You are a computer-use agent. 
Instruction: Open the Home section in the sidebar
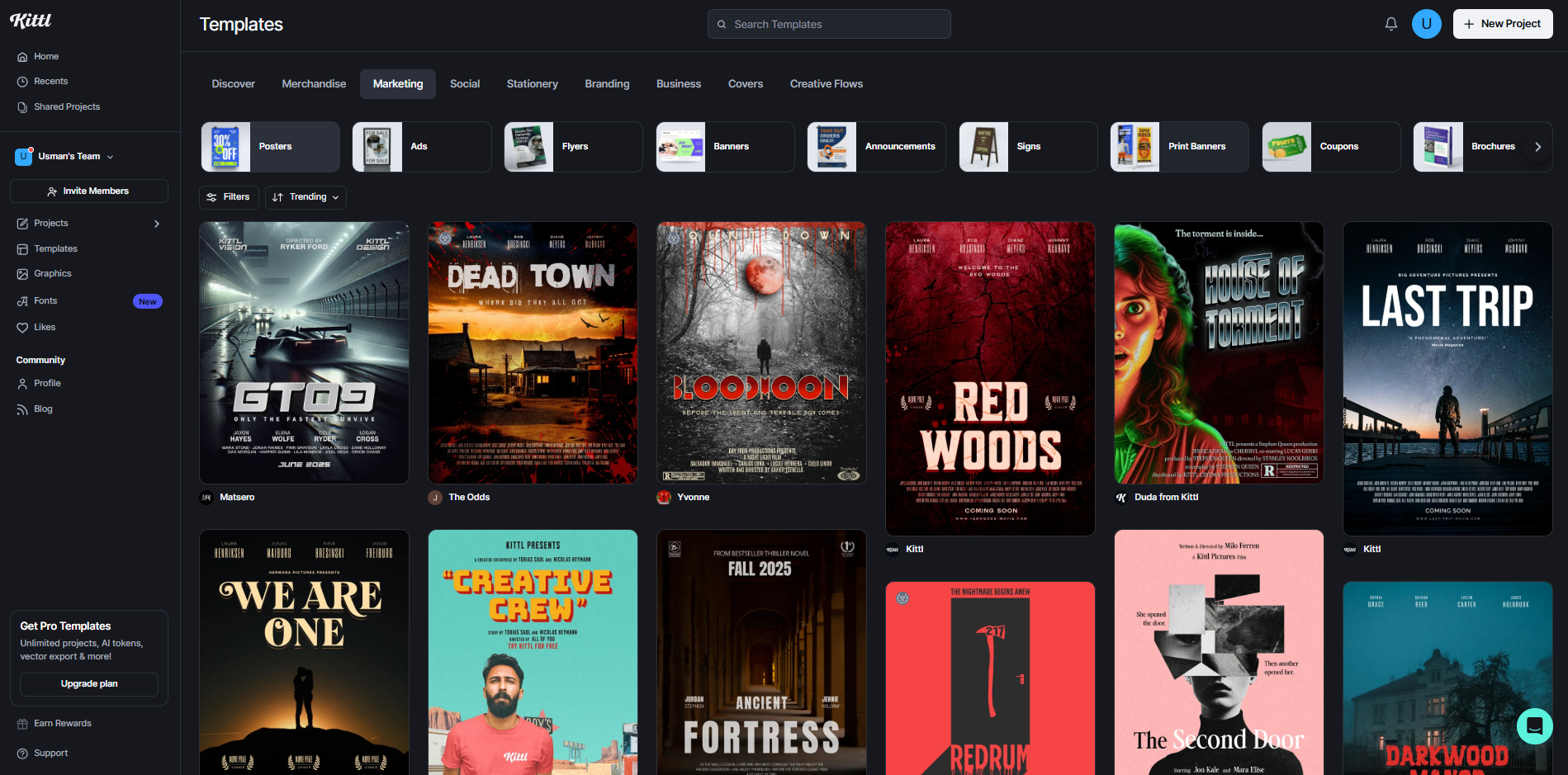(x=45, y=56)
